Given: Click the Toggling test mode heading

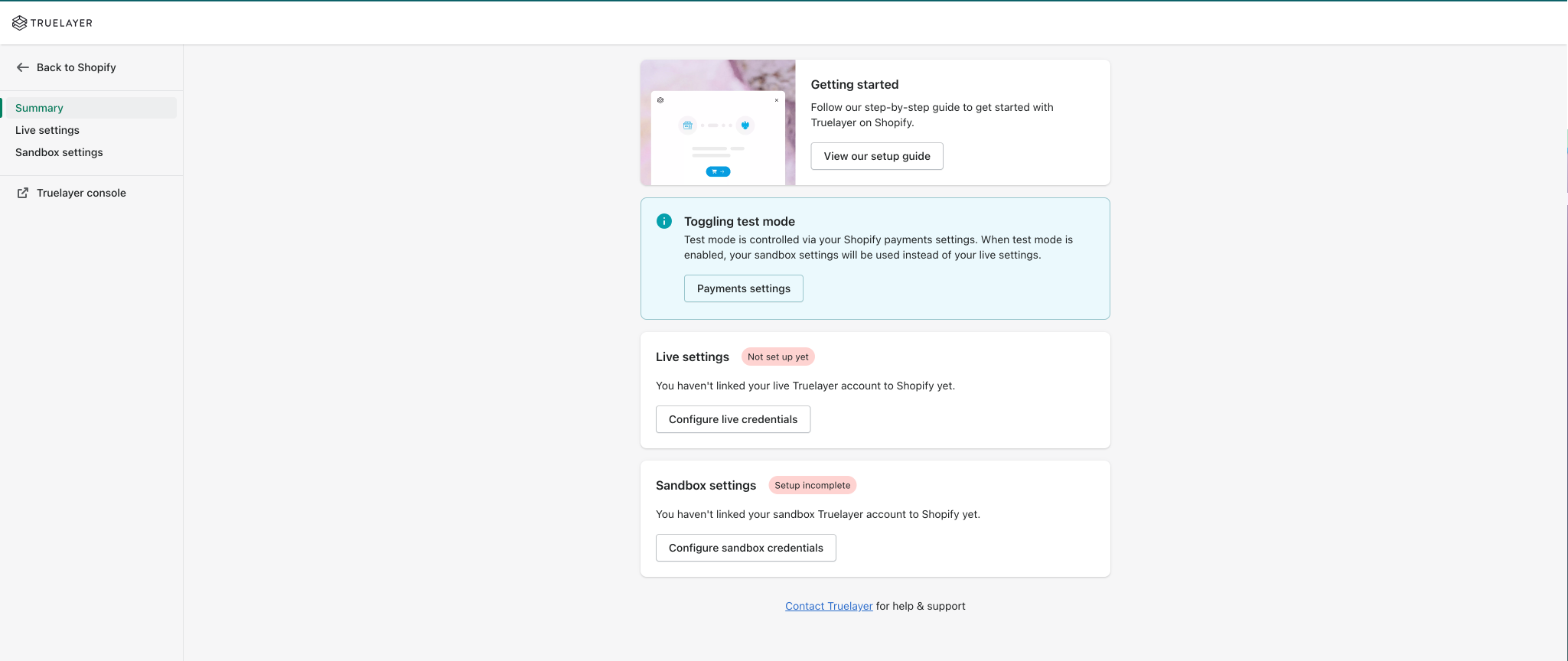Looking at the screenshot, I should [x=739, y=221].
